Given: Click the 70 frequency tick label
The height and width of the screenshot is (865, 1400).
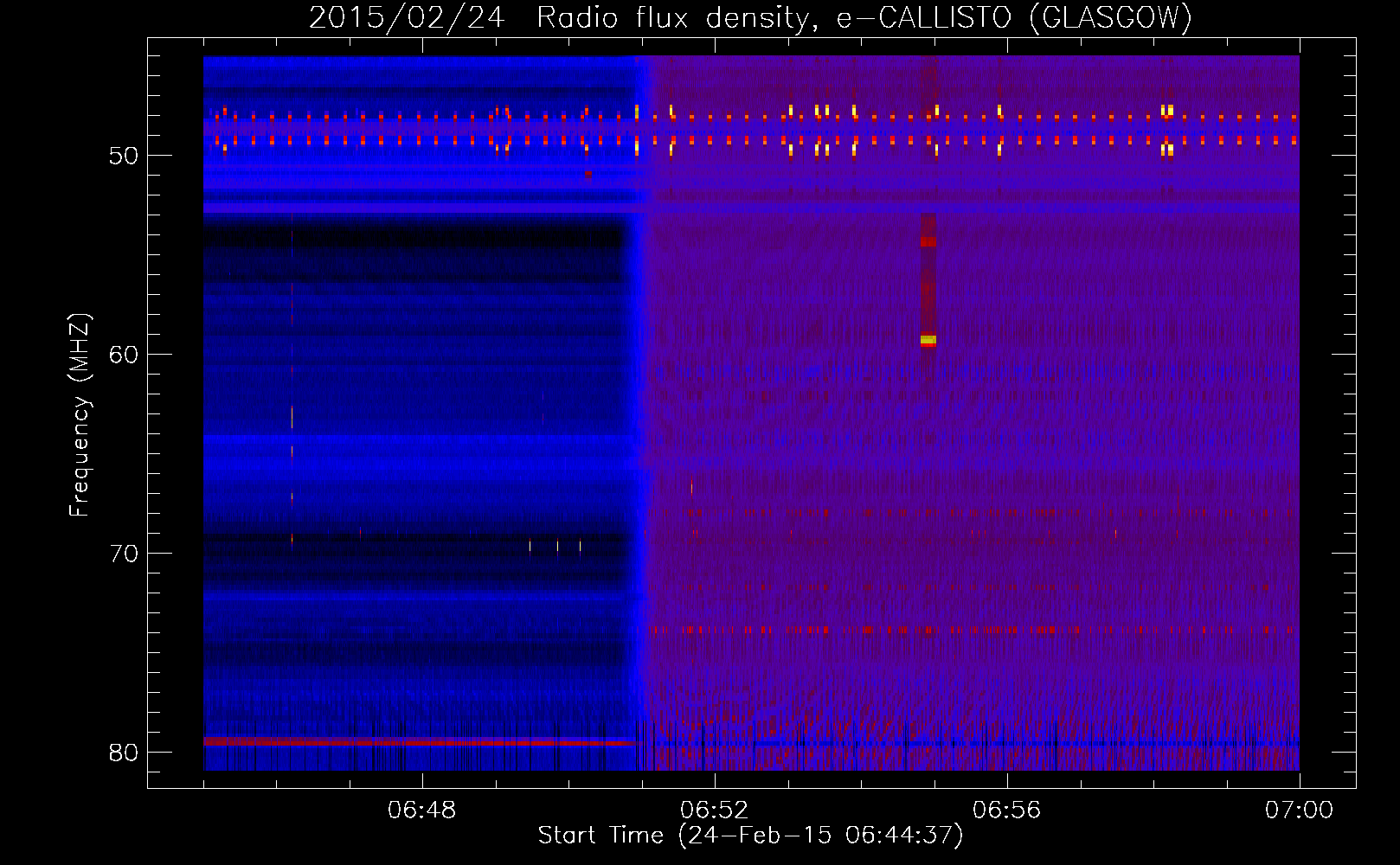Looking at the screenshot, I should (124, 554).
